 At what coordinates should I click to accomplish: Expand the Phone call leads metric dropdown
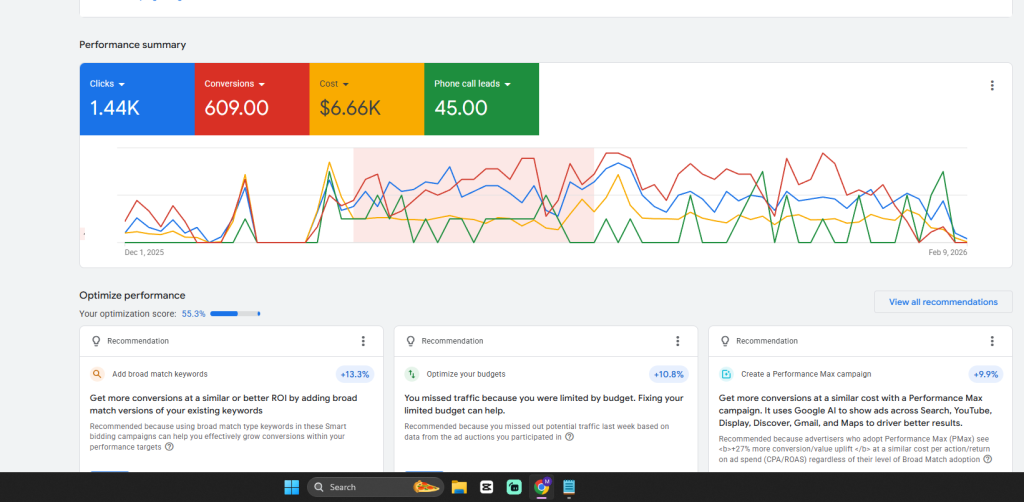[507, 84]
